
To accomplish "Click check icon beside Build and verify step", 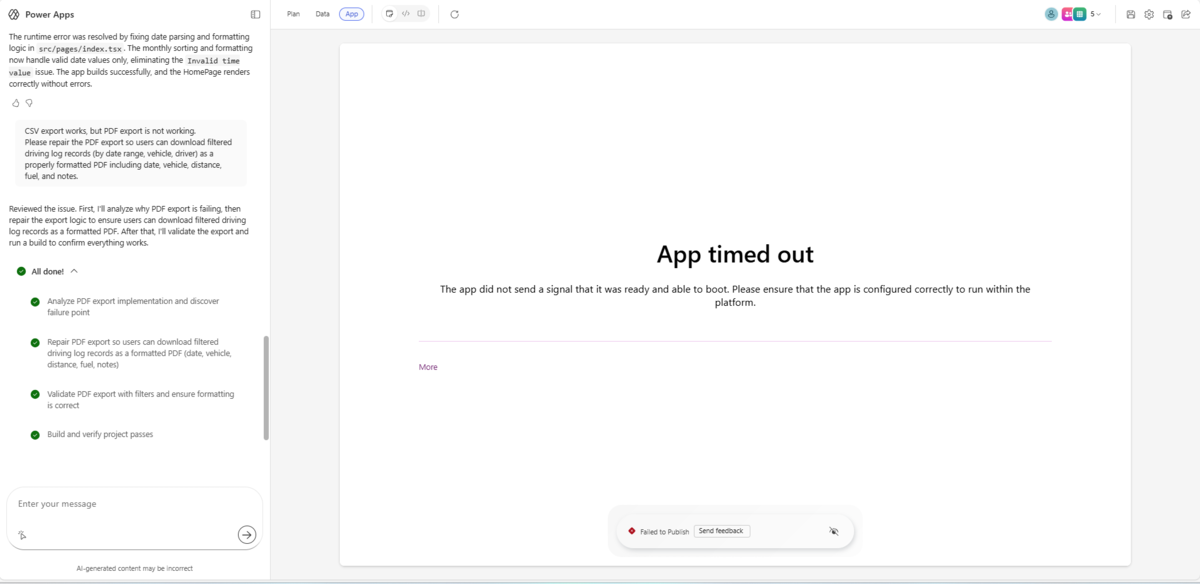I will (35, 435).
